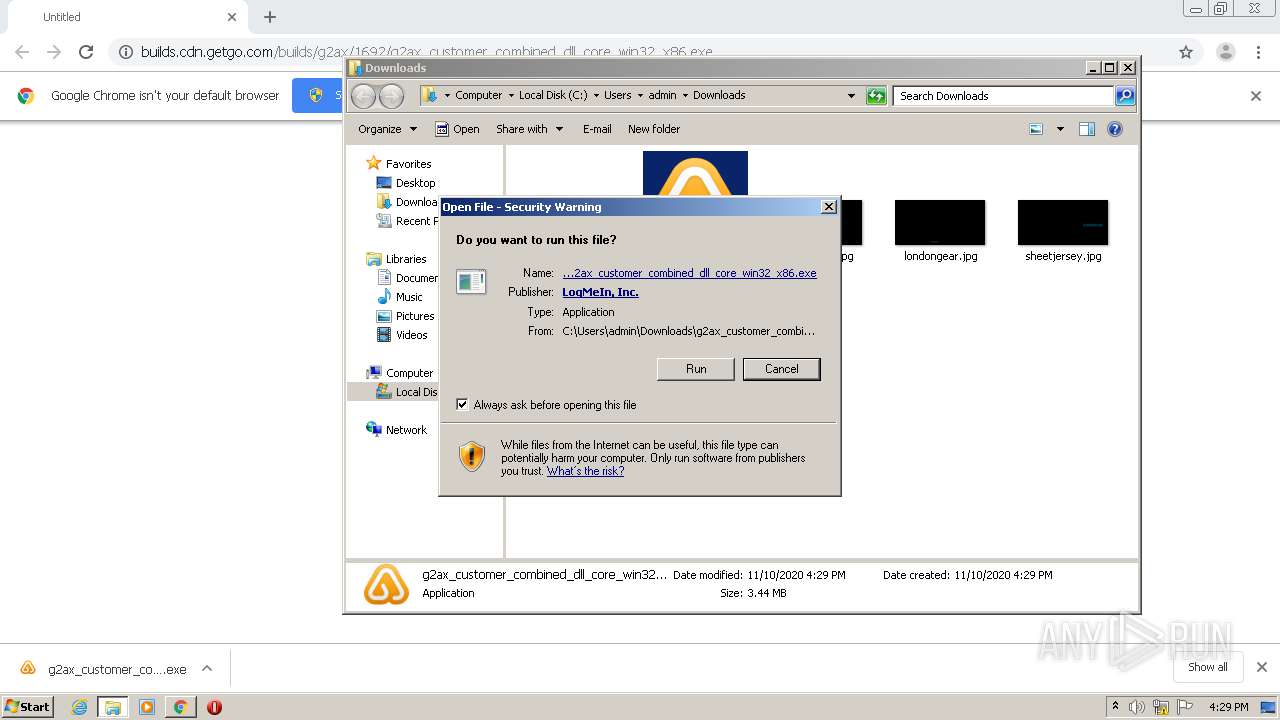
Task: Open Windows Media Player from taskbar
Action: point(147,707)
